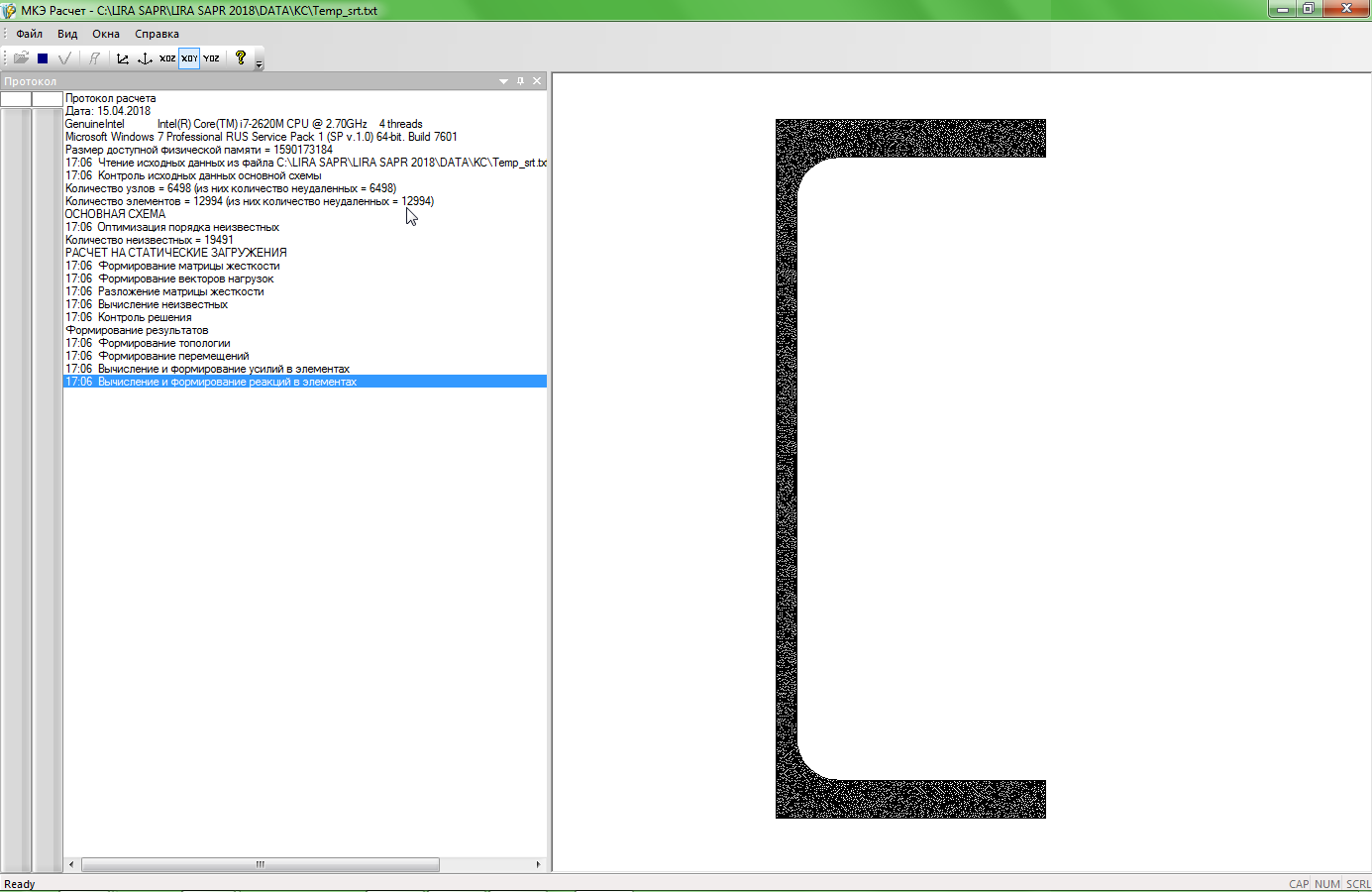The height and width of the screenshot is (892, 1372).
Task: Expand the toolbar options arrow
Action: (x=260, y=63)
